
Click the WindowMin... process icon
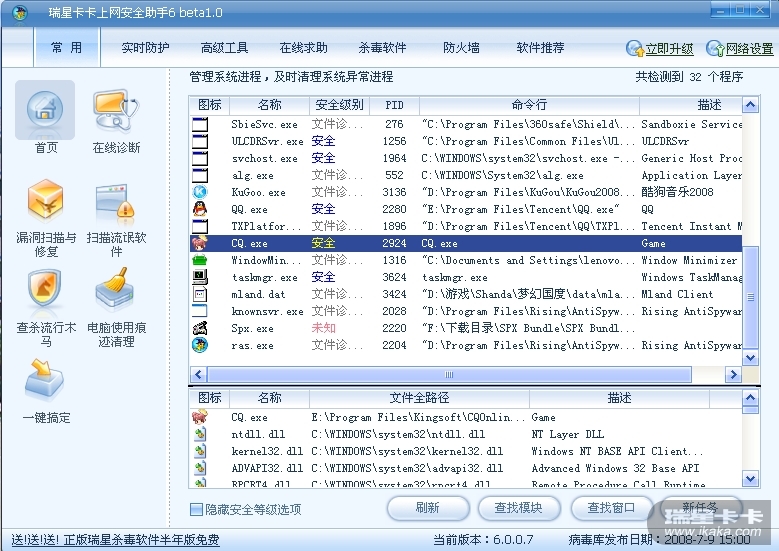[x=200, y=260]
